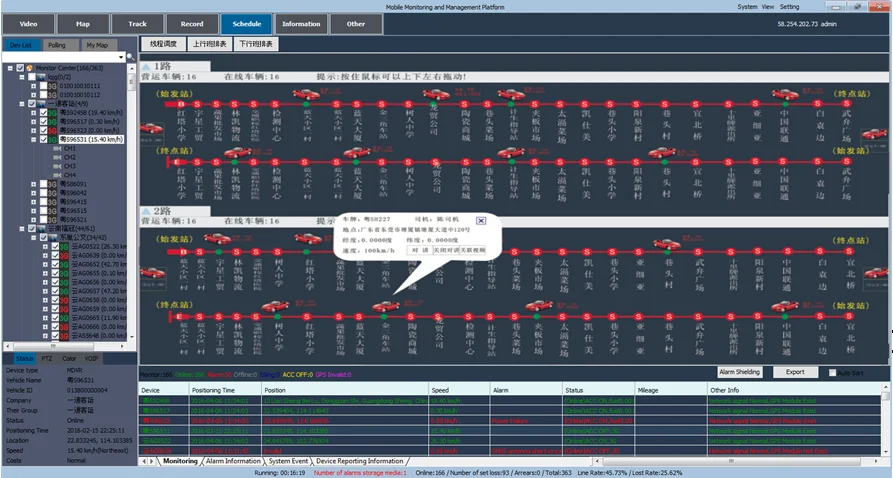Collapse route 1路 using its triangle icon
This screenshot has height=478, width=893.
tap(146, 66)
